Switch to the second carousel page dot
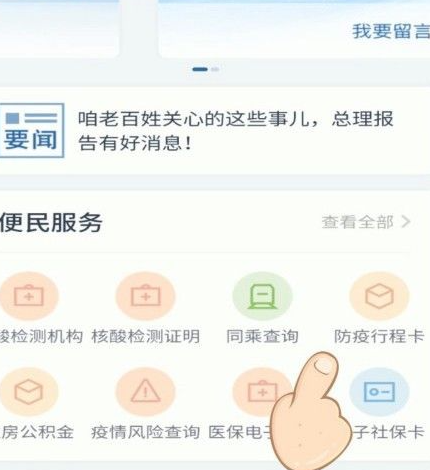Screen dimensions: 430x470 215,69
